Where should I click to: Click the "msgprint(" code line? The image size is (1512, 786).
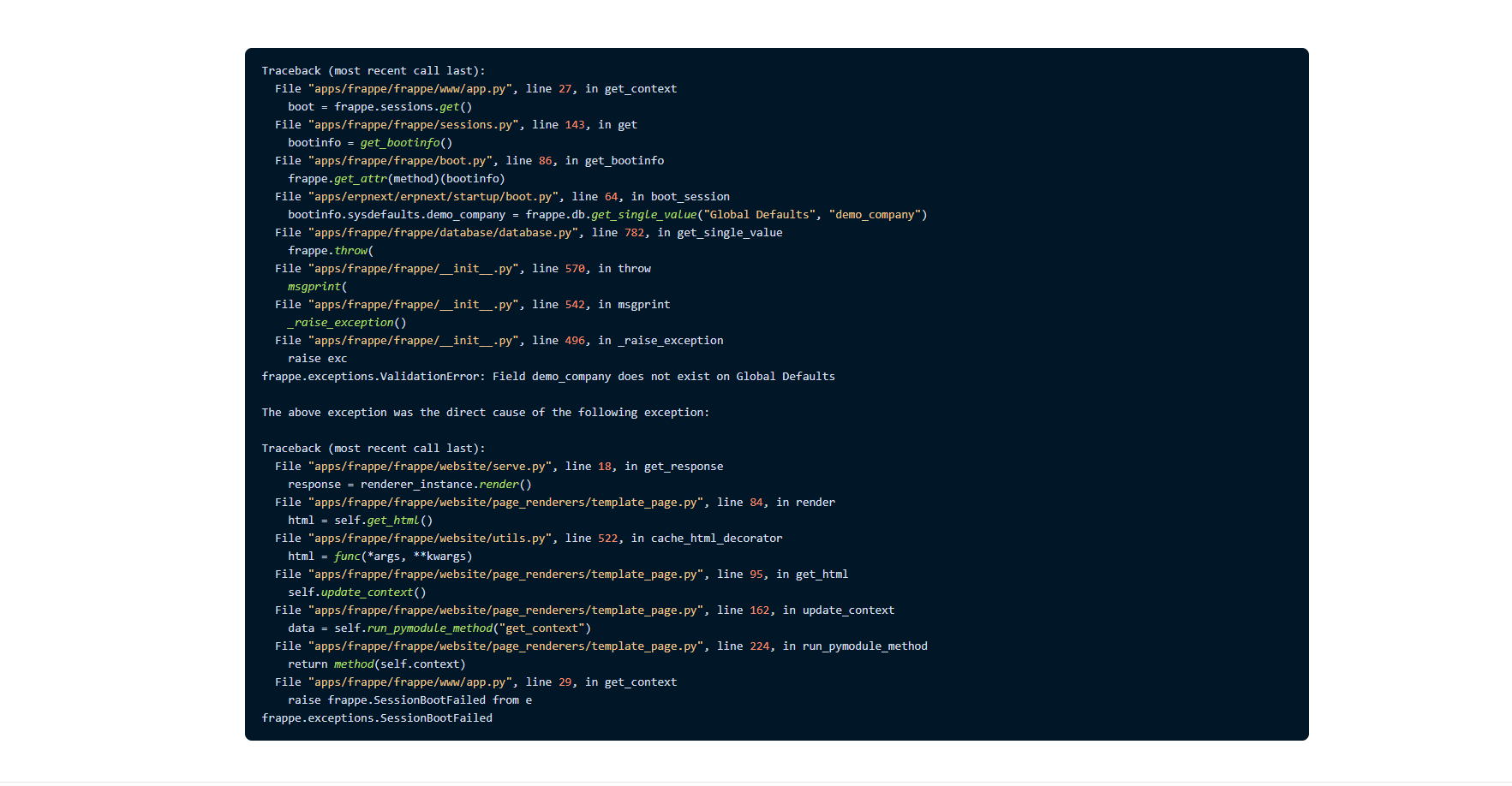coord(318,287)
